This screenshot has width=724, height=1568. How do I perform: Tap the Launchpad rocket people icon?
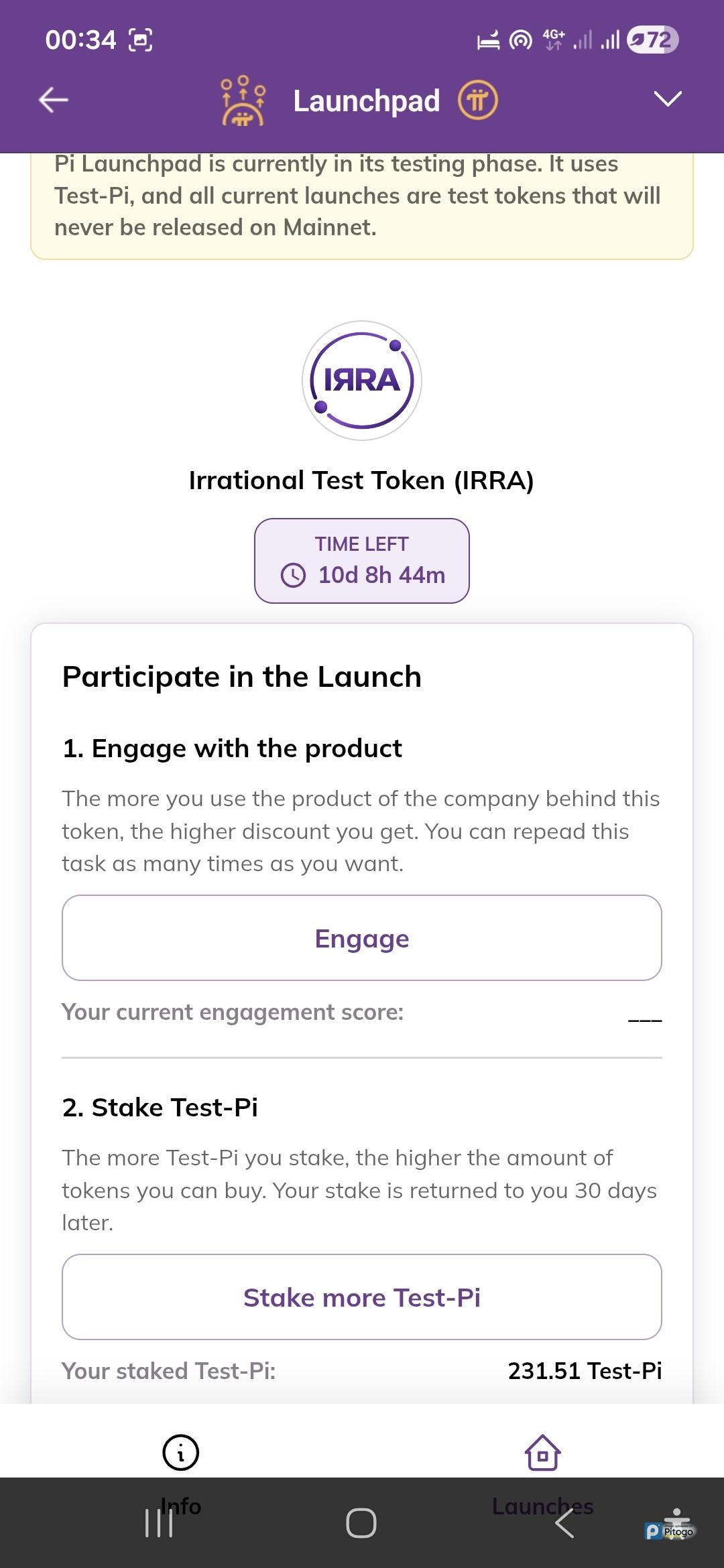point(243,101)
